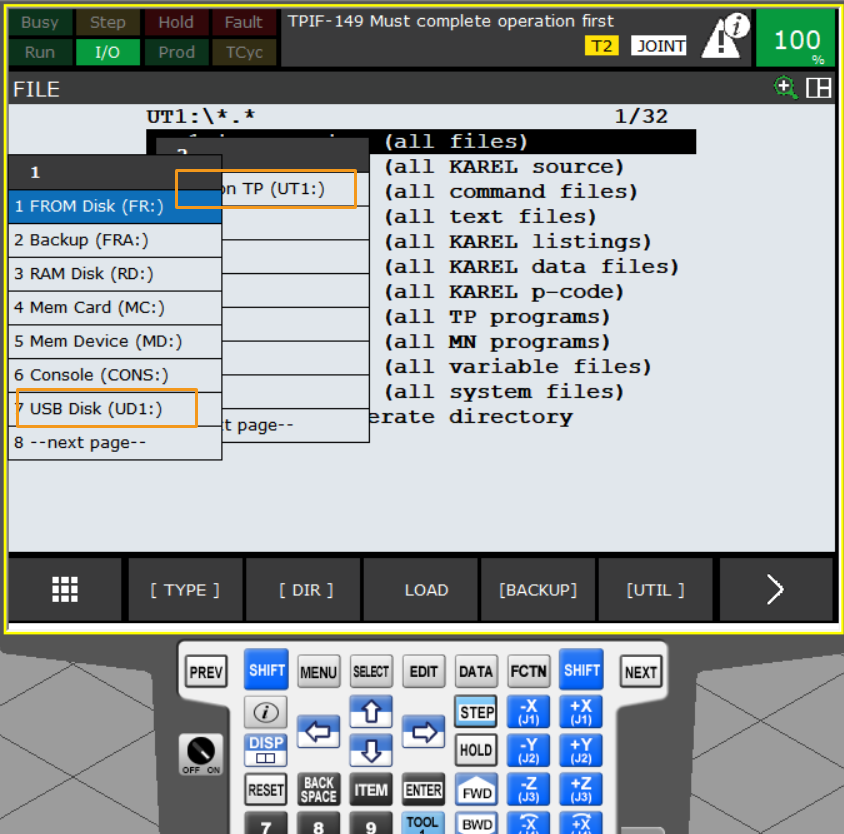Click the LOAD softkey

(x=426, y=590)
